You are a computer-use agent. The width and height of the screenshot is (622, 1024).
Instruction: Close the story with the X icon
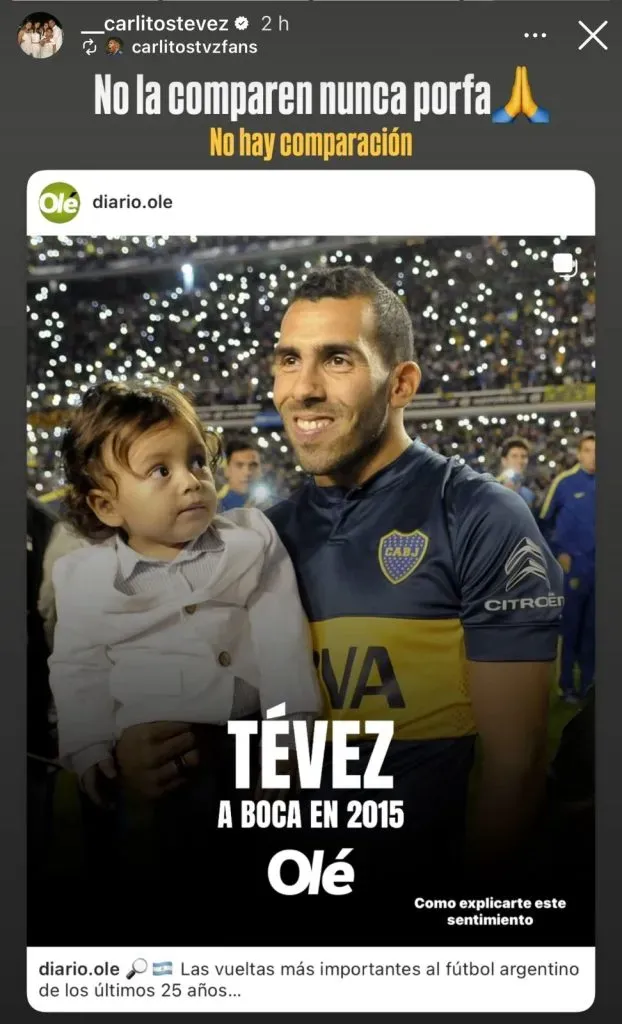pos(593,35)
